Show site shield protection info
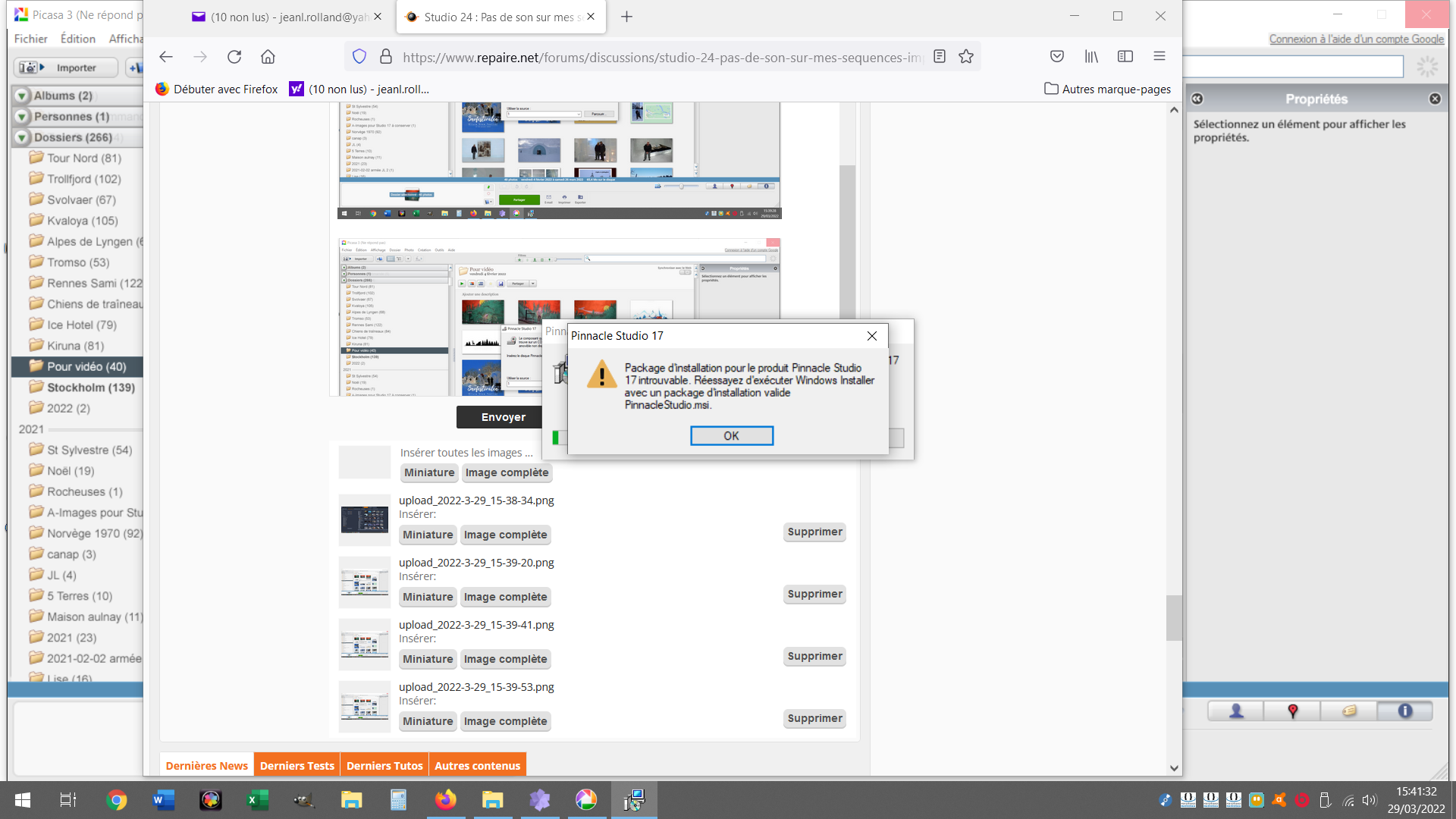 point(359,57)
